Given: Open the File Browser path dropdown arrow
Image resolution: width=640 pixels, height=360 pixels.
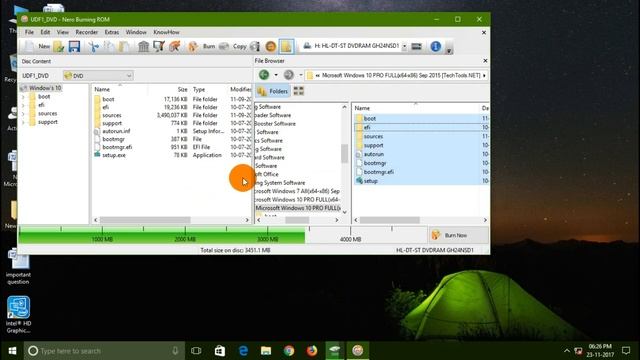Looking at the screenshot, I should pos(484,76).
